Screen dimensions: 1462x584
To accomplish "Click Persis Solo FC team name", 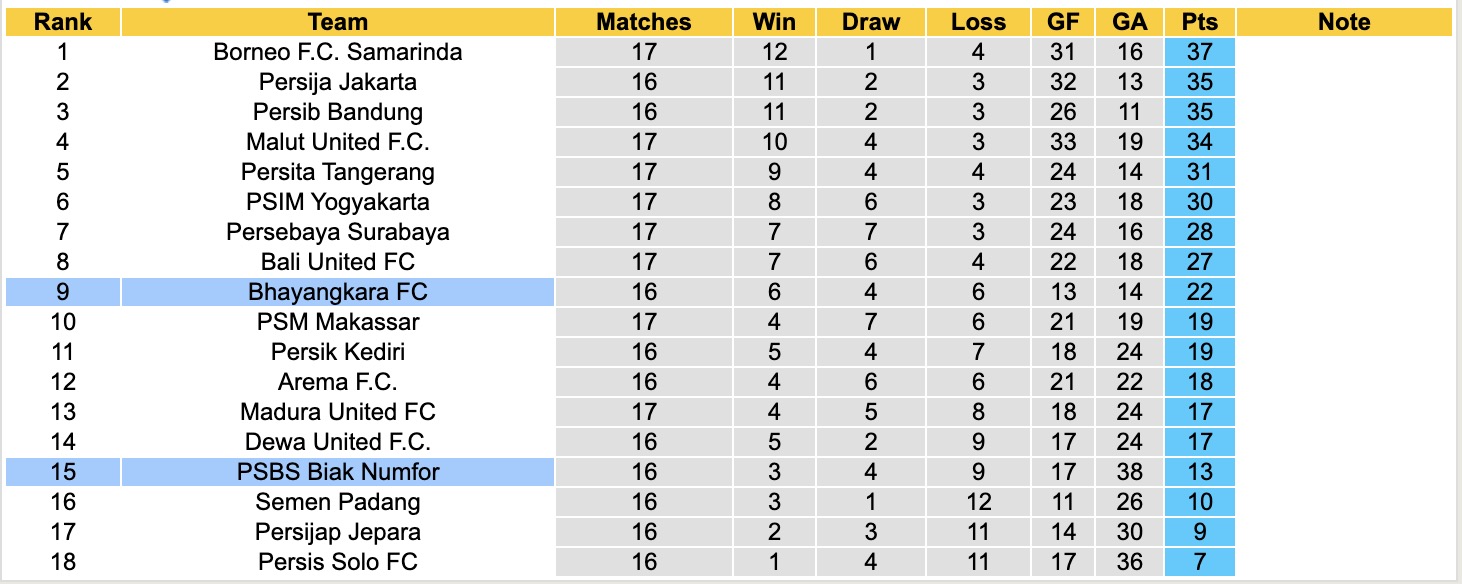I will 338,562.
